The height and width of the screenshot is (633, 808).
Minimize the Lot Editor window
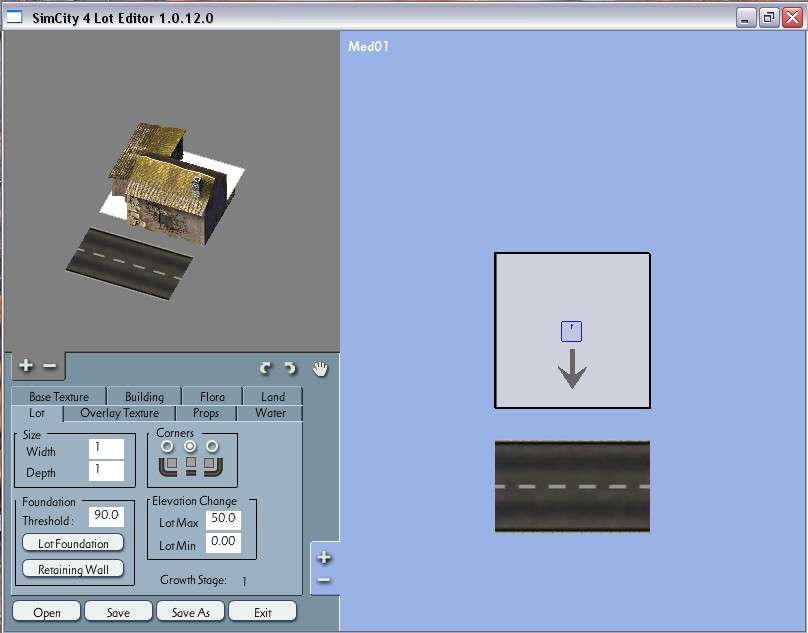(745, 18)
